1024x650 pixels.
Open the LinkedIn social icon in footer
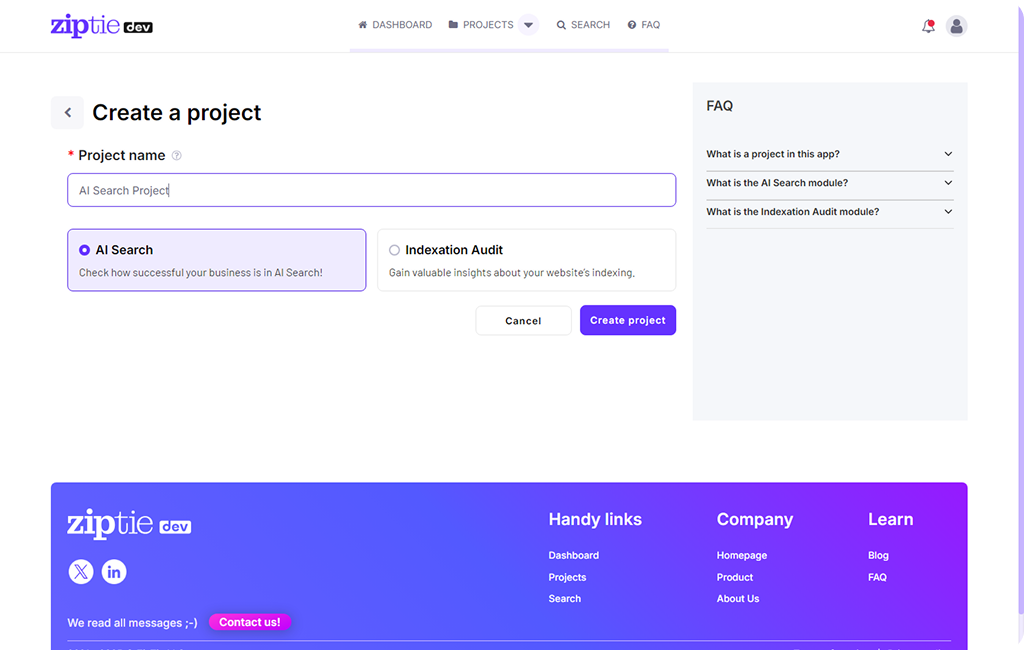point(114,572)
